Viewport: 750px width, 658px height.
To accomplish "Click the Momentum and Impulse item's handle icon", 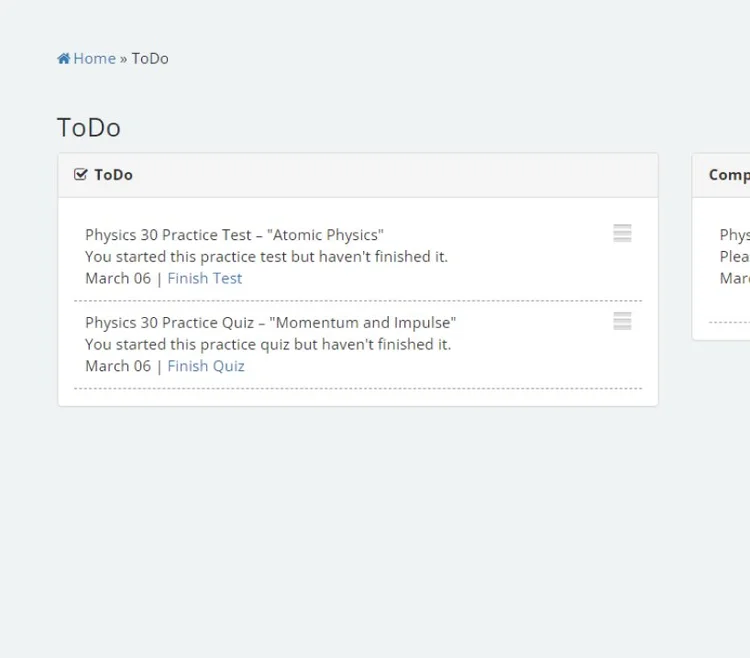I will pyautogui.click(x=622, y=321).
